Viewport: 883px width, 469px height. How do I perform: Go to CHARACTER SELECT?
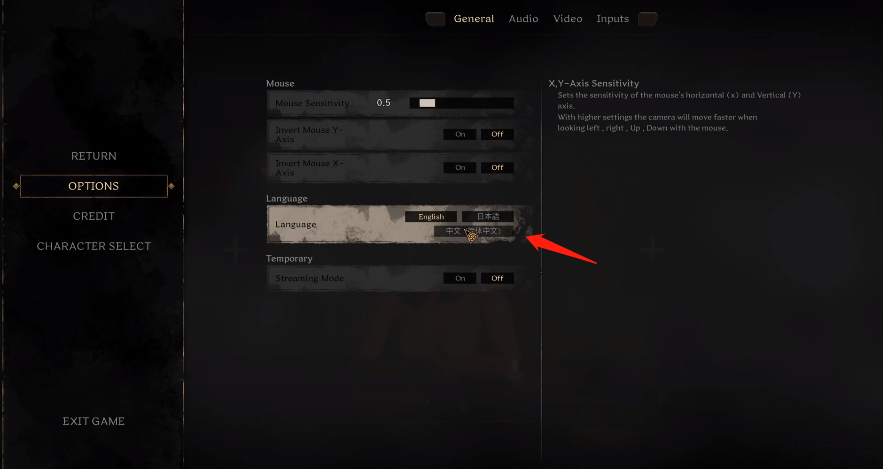(93, 246)
